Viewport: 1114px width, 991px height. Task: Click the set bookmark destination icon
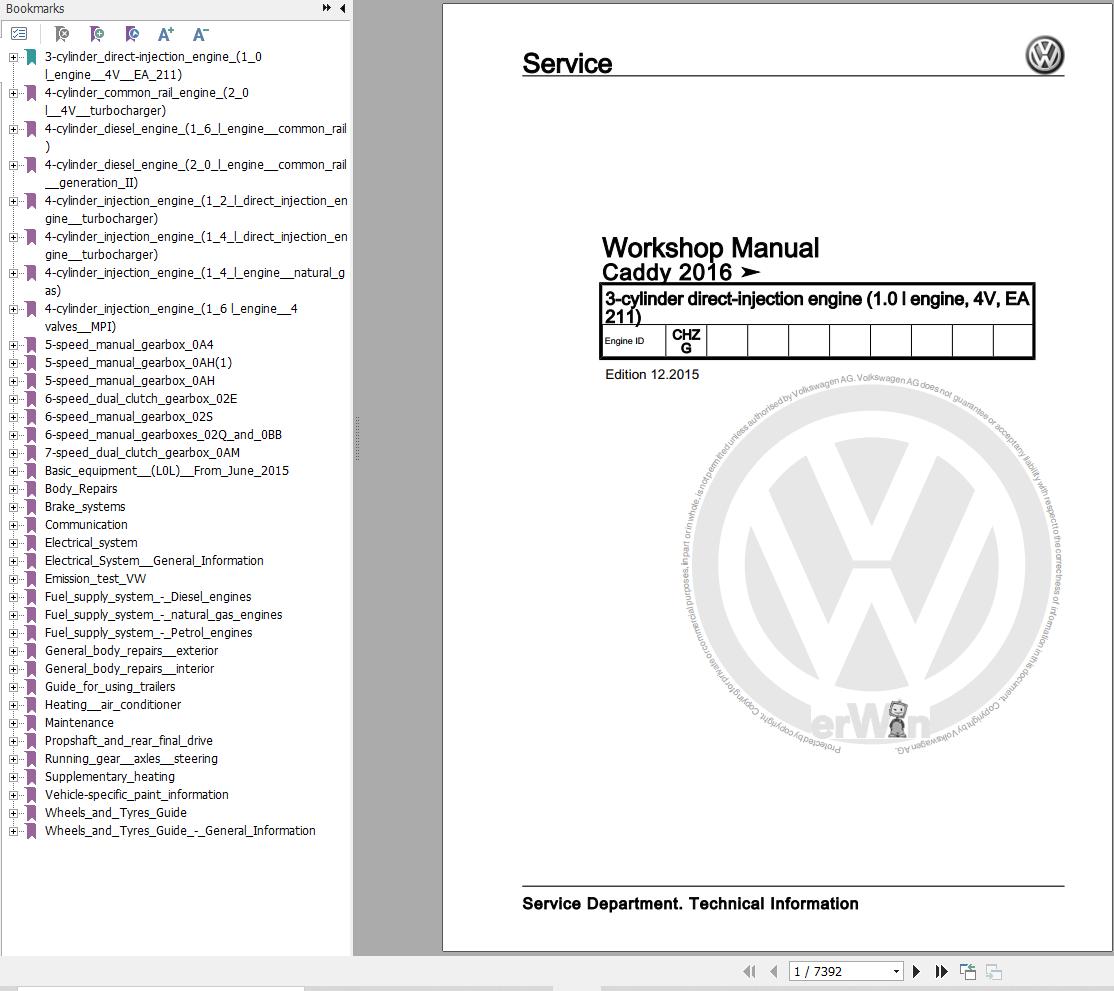pyautogui.click(x=131, y=33)
